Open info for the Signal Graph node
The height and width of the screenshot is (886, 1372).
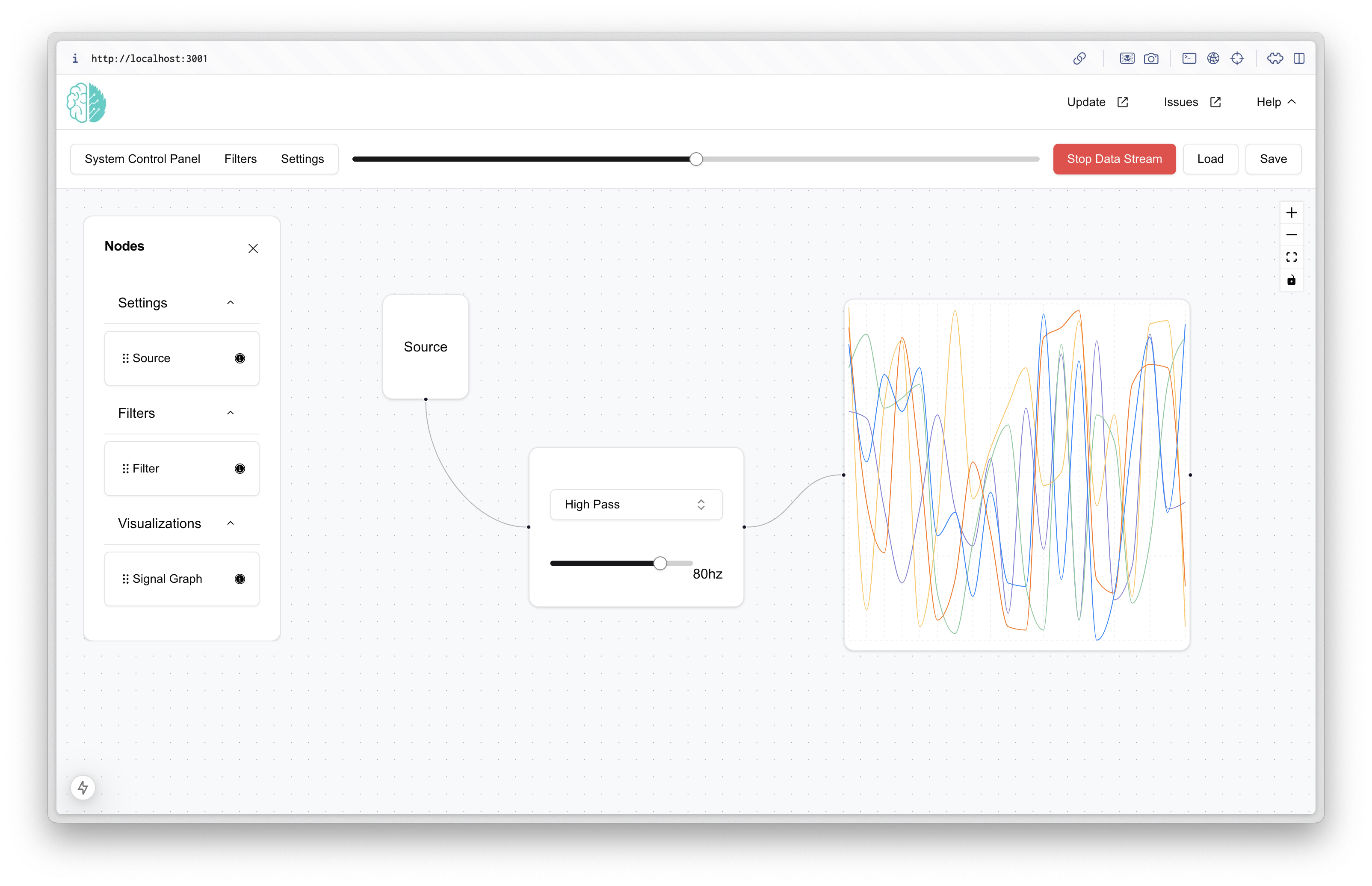click(240, 579)
